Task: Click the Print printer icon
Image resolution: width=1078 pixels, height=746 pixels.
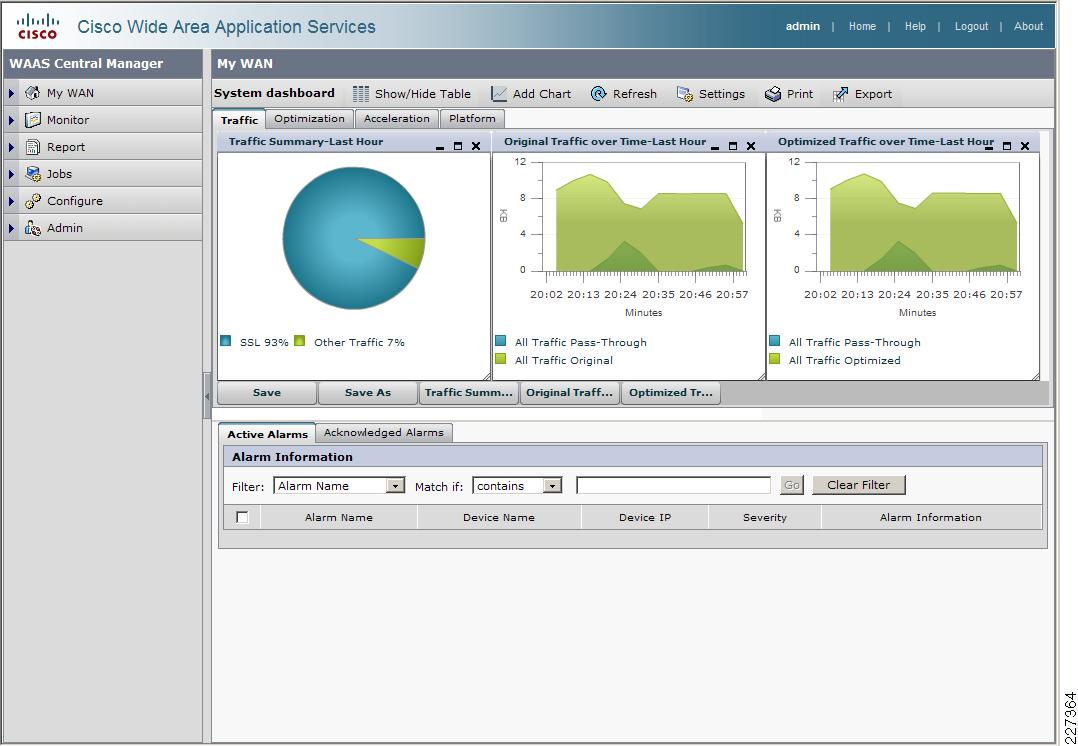Action: click(x=773, y=94)
